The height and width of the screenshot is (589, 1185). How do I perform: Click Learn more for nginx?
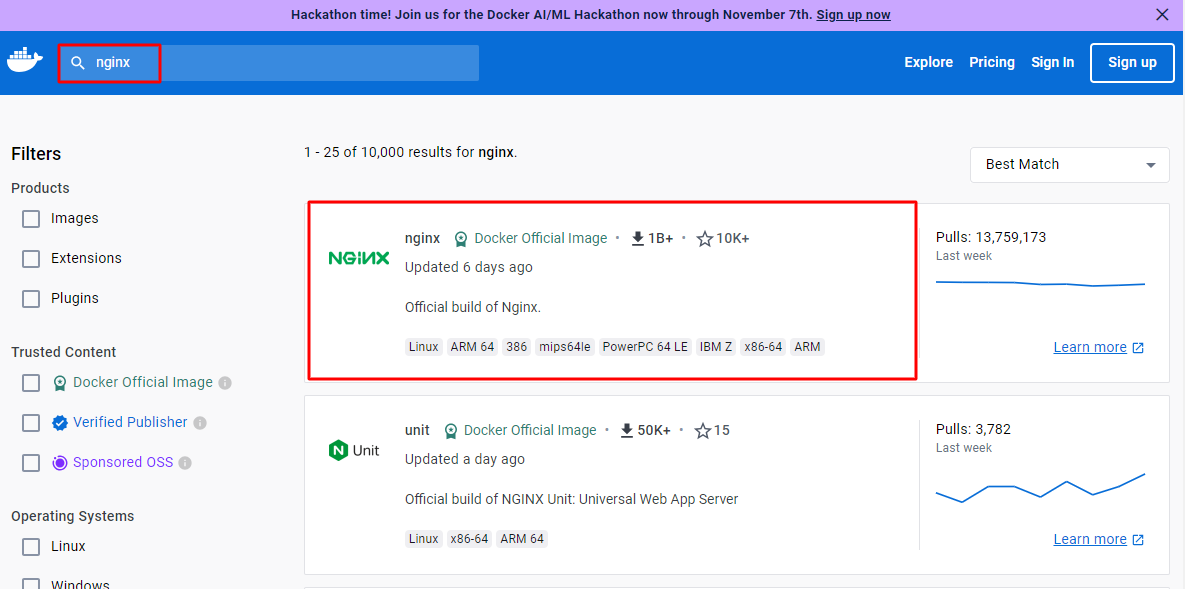pos(1090,347)
